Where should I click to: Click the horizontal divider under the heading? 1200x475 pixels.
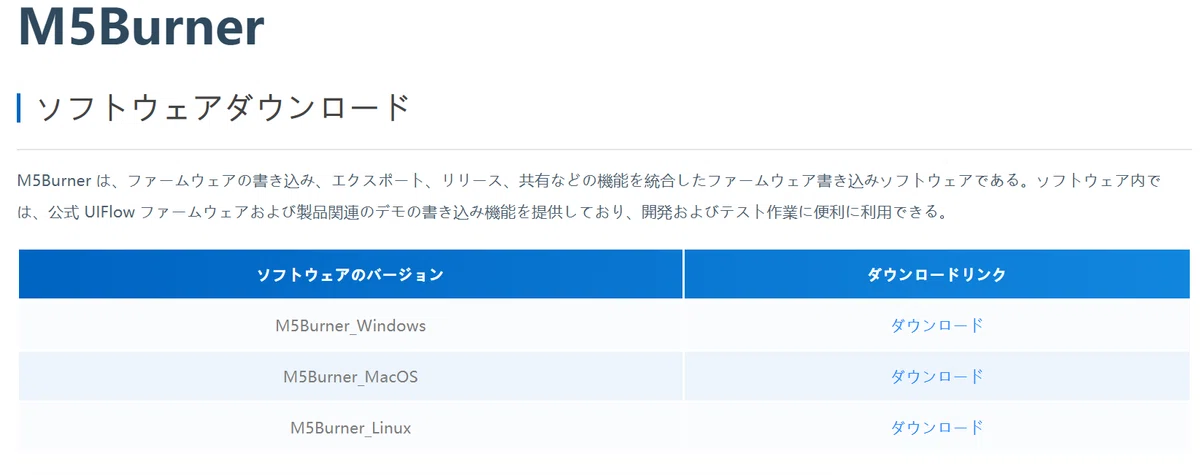(x=604, y=149)
